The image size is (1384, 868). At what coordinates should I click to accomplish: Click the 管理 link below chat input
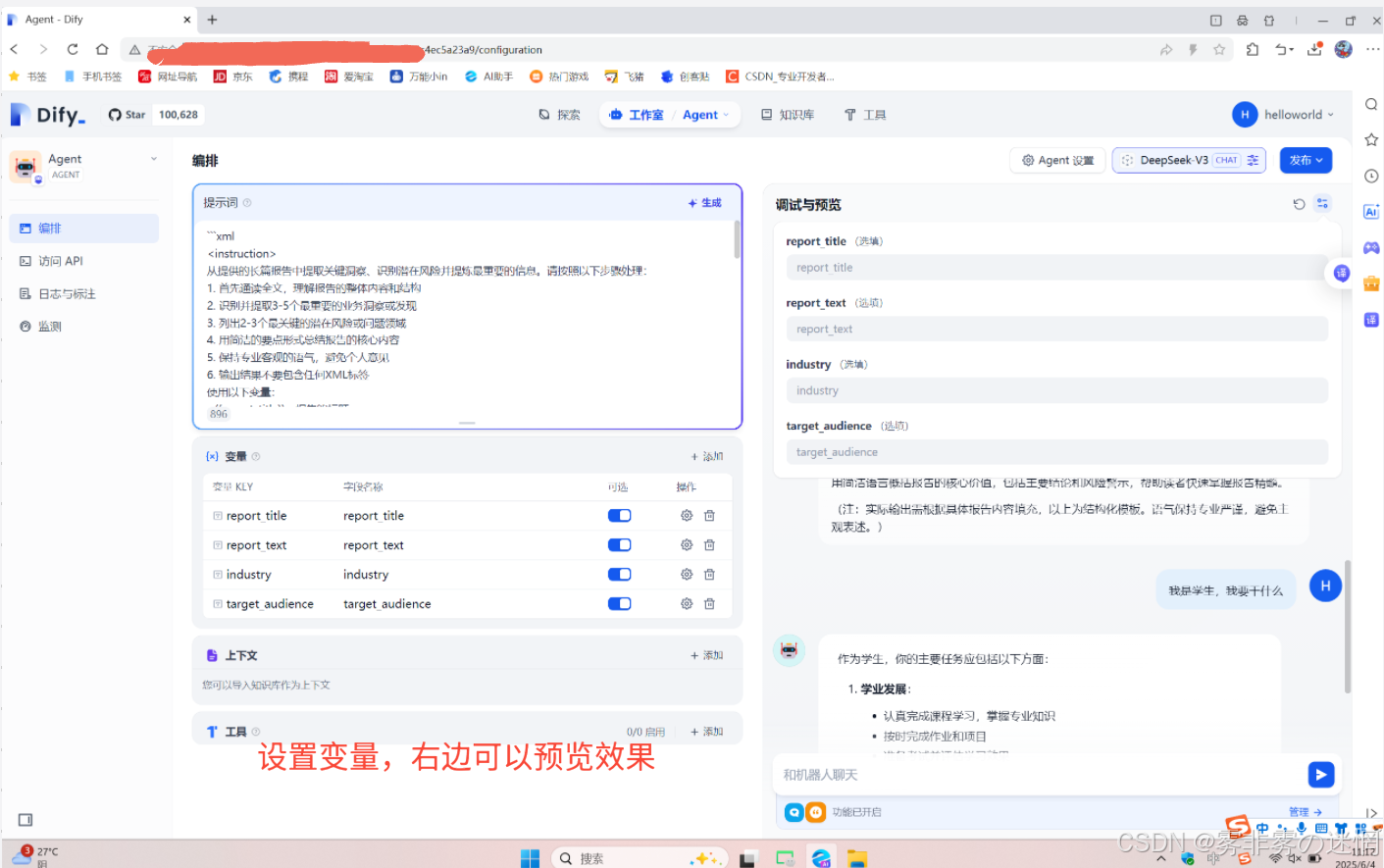tap(1305, 812)
